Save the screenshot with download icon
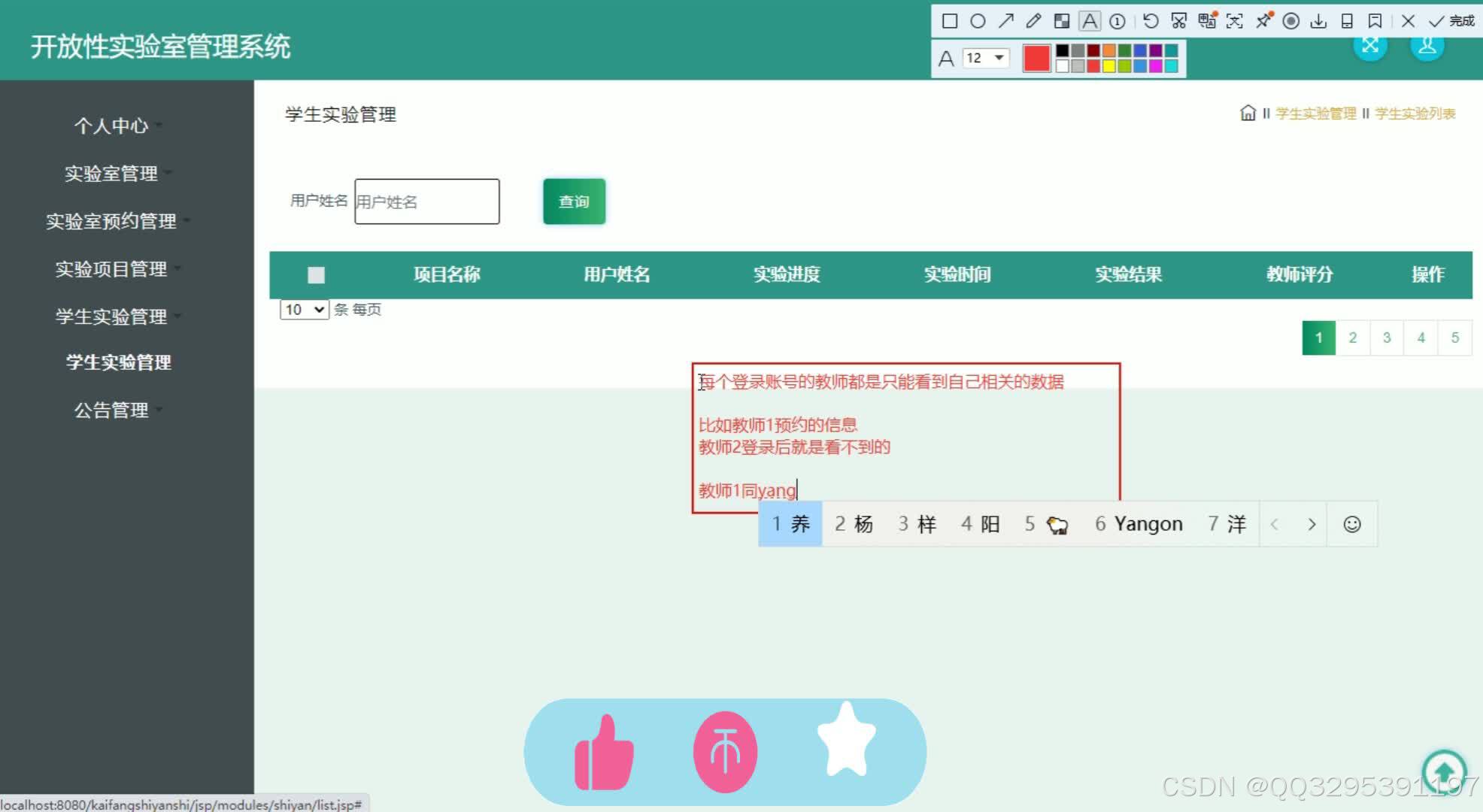 click(1318, 21)
